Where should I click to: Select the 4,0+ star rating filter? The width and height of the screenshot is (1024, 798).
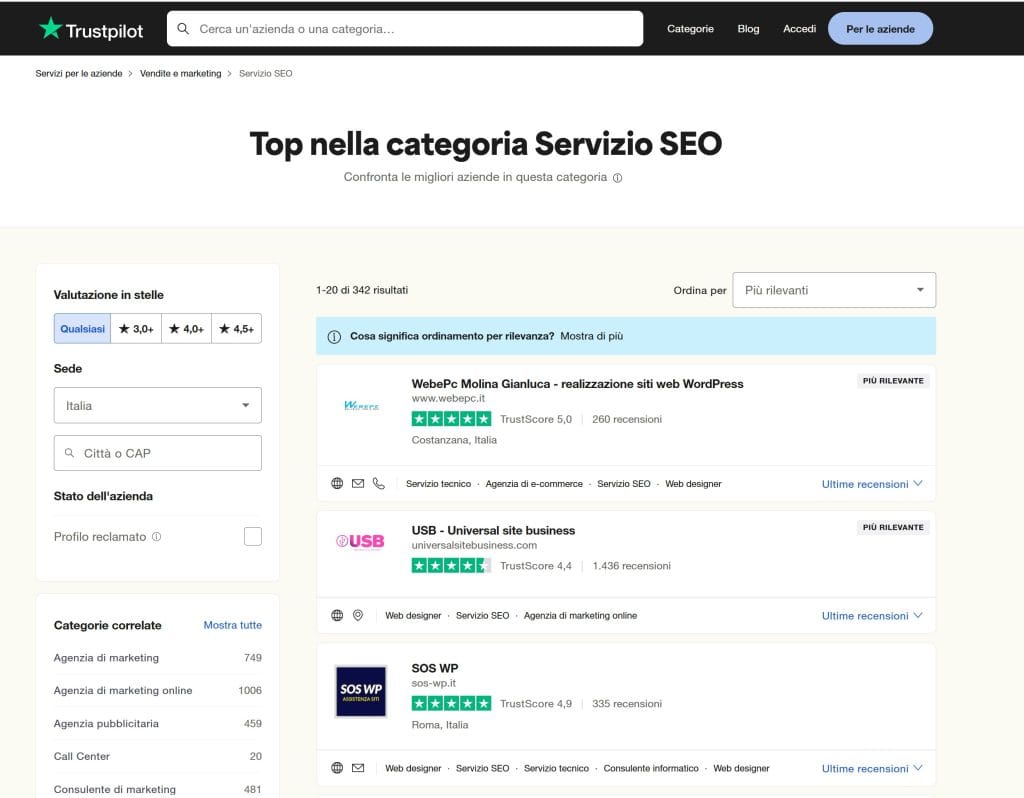pyautogui.click(x=186, y=329)
